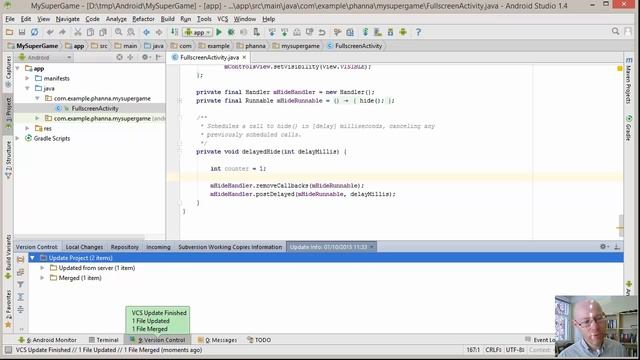Click the Undo arrow icon
This screenshot has height=360, width=640.
50,32
